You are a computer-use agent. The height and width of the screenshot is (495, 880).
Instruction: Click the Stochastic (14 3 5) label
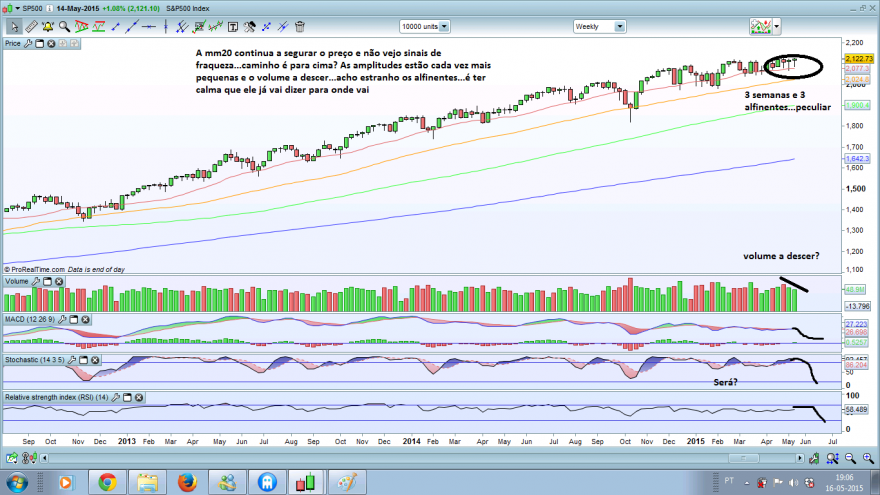point(35,360)
